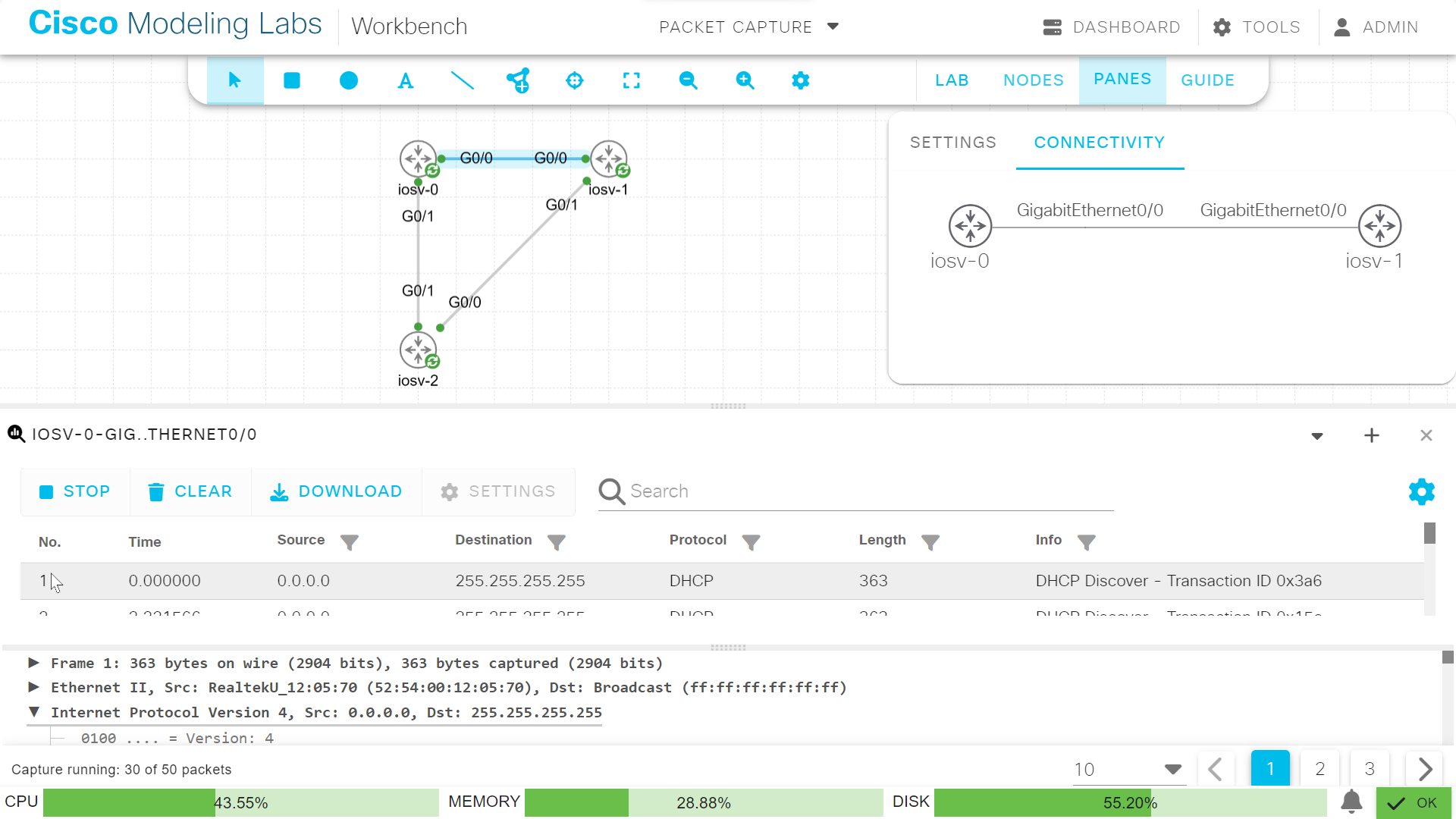Click the add node tool
The image size is (1456, 819).
click(519, 80)
